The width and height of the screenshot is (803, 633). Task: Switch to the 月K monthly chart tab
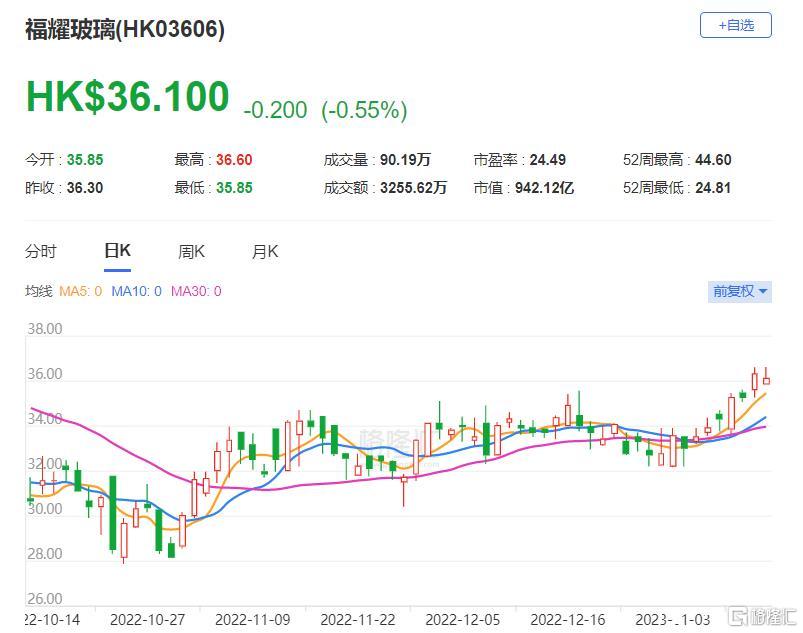pyautogui.click(x=265, y=252)
